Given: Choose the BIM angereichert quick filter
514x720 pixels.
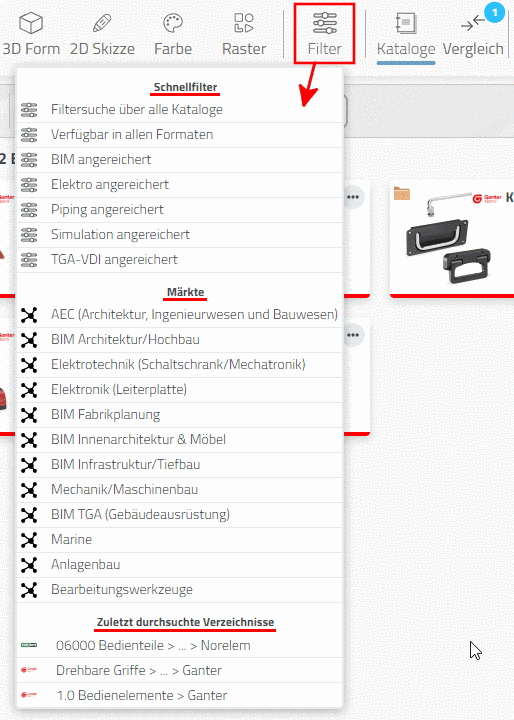Looking at the screenshot, I should point(180,160).
